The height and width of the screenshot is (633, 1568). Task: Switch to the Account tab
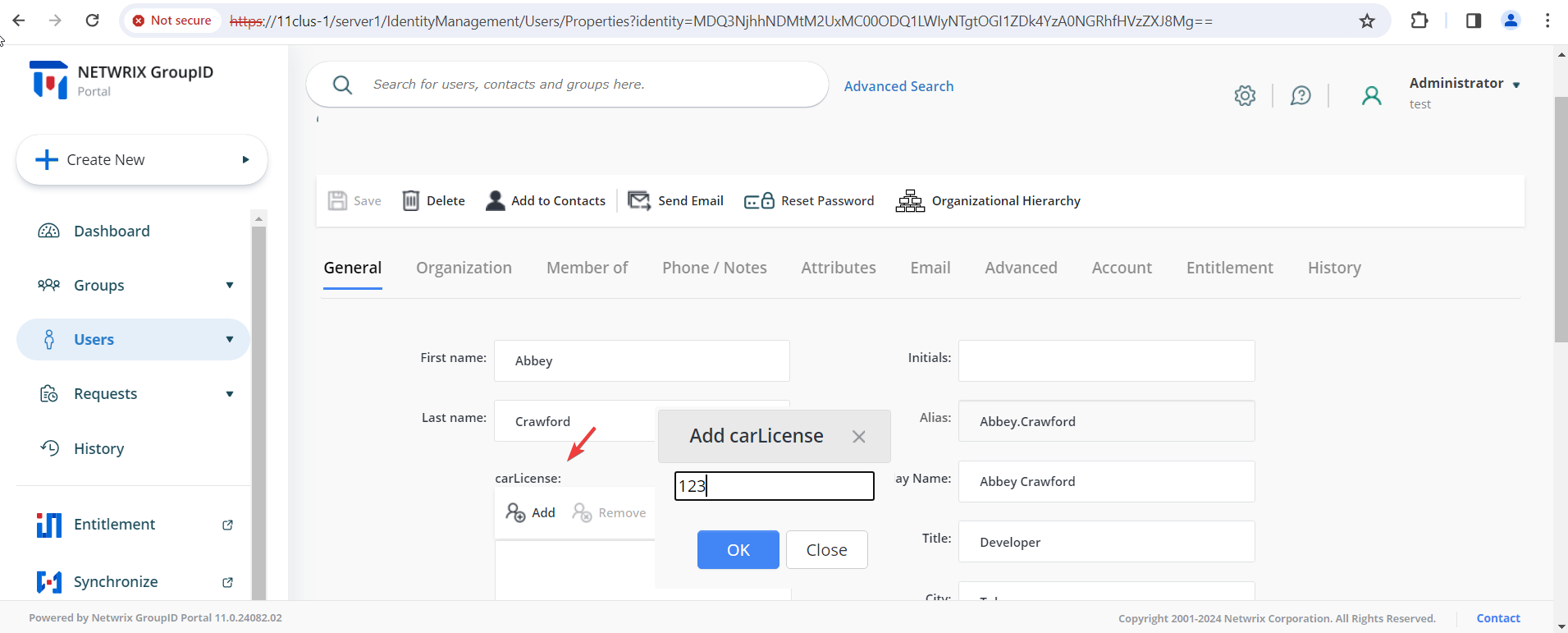[x=1122, y=268]
